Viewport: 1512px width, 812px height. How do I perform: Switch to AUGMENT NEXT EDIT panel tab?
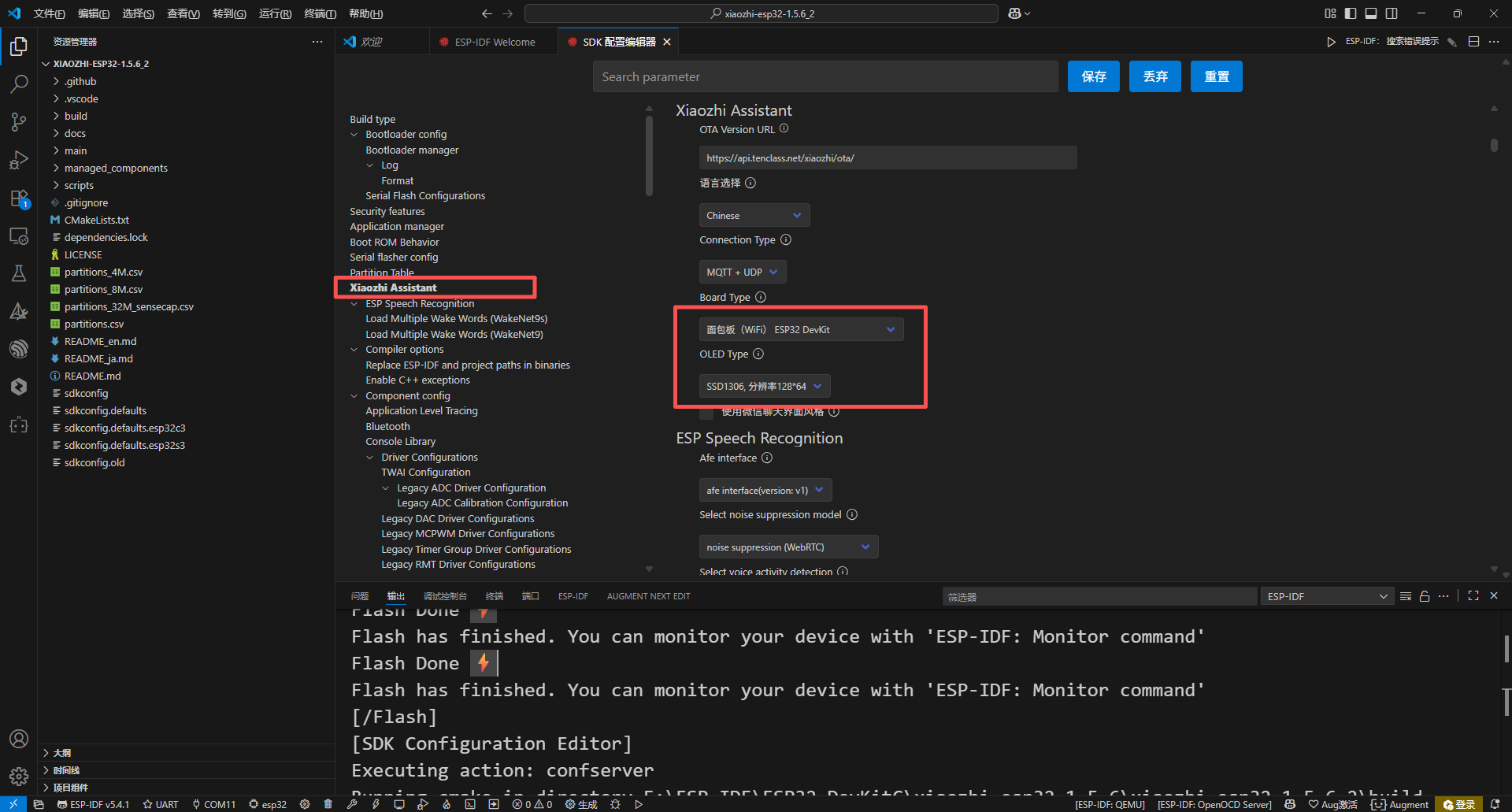(x=648, y=596)
